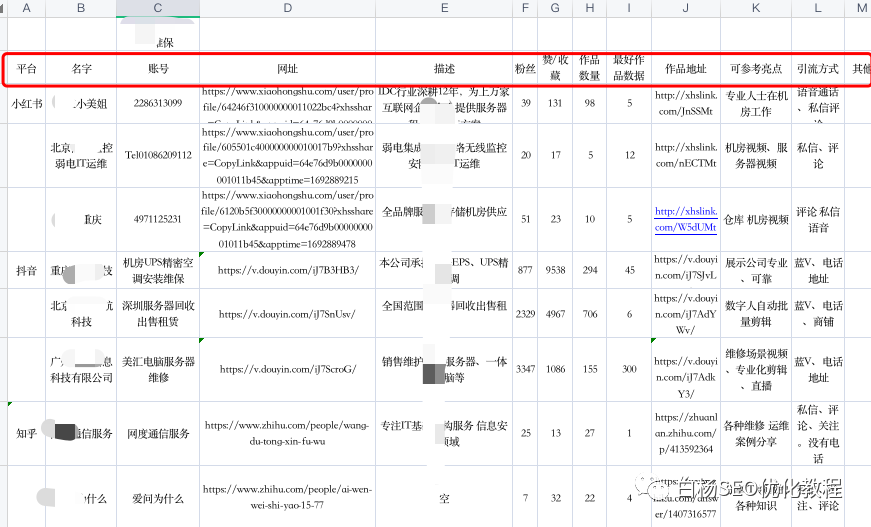Click the zhihu wang-du-tong-xin-fu-wu URL cell

pos(287,433)
